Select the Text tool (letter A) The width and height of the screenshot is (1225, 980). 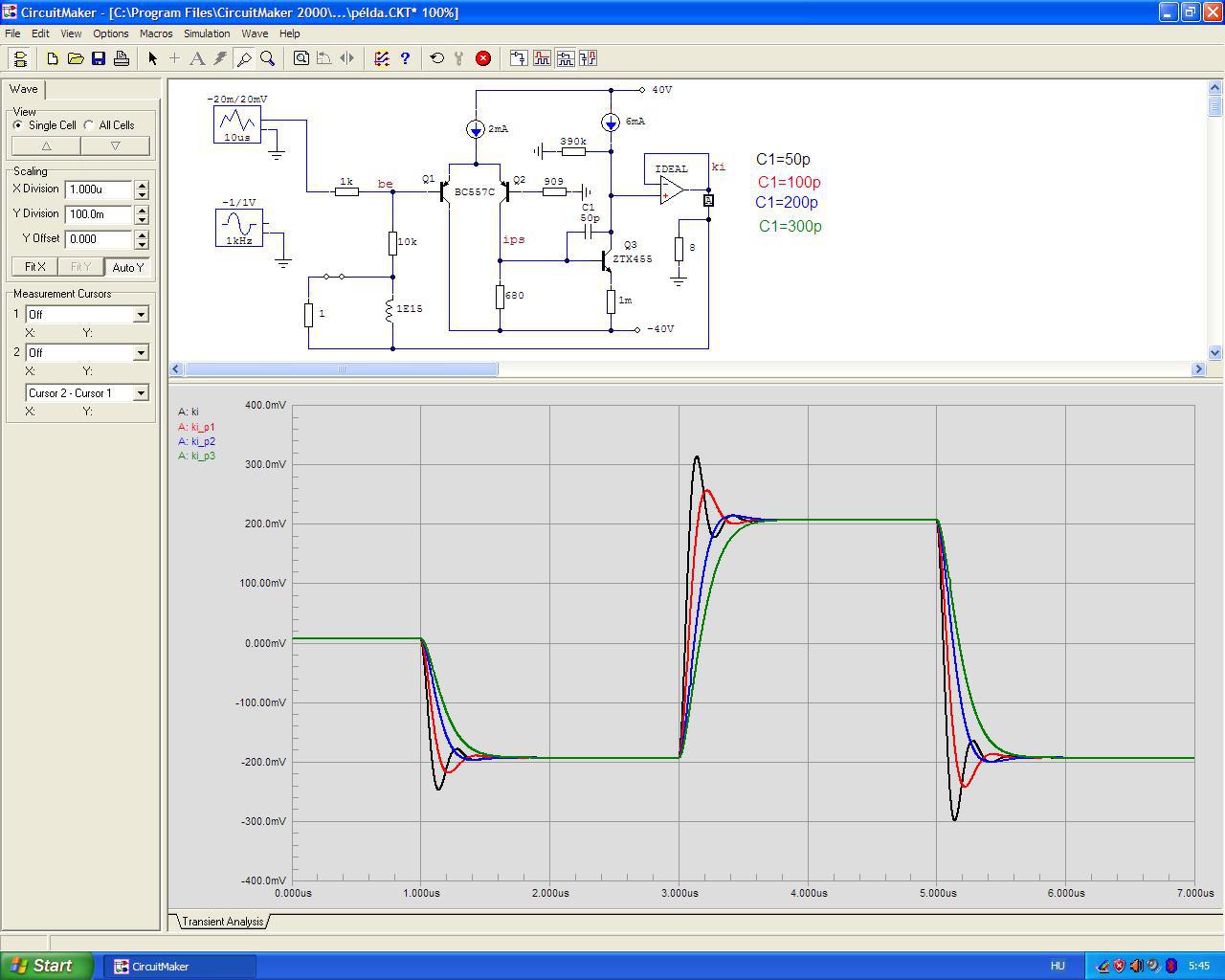(x=198, y=58)
